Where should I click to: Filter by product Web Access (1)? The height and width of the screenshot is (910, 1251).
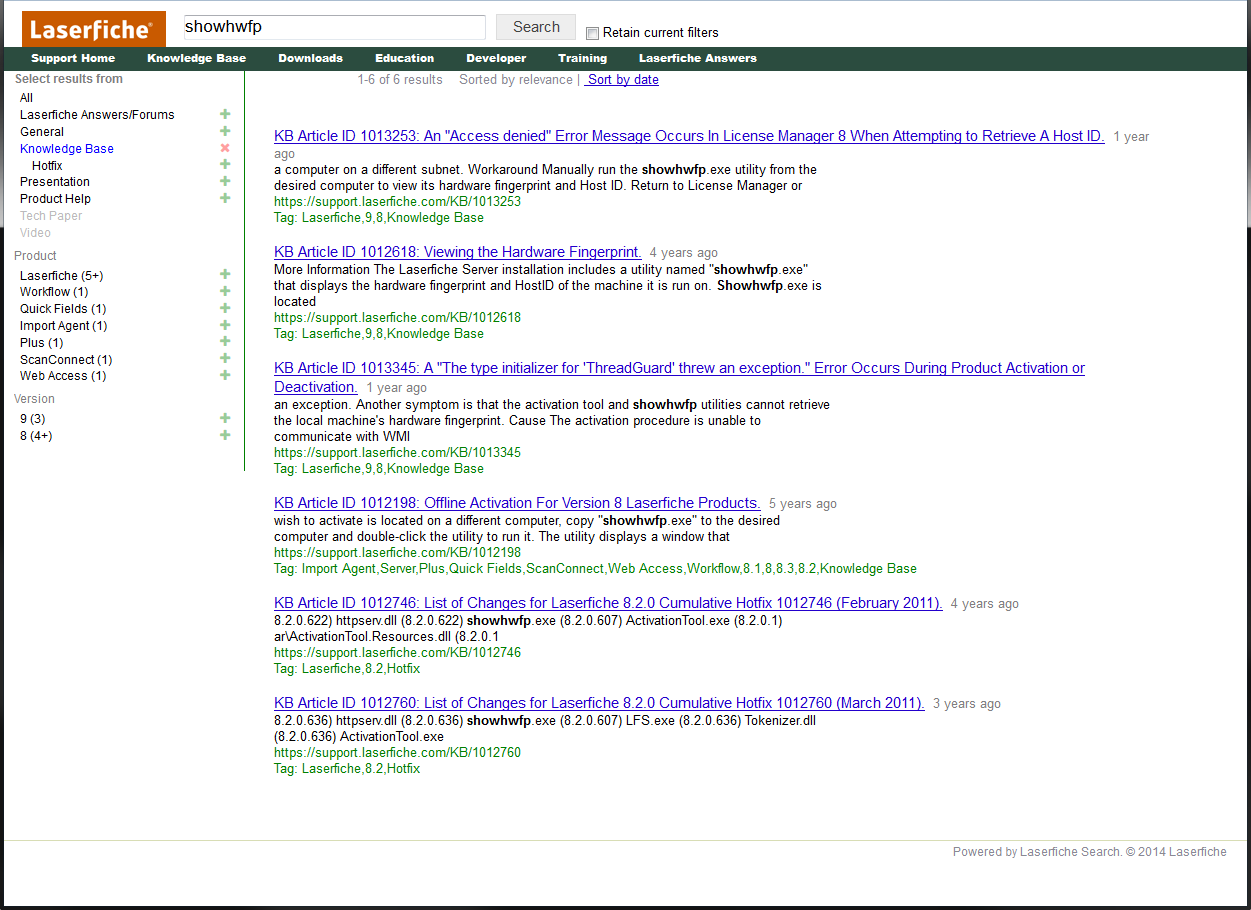pos(63,376)
